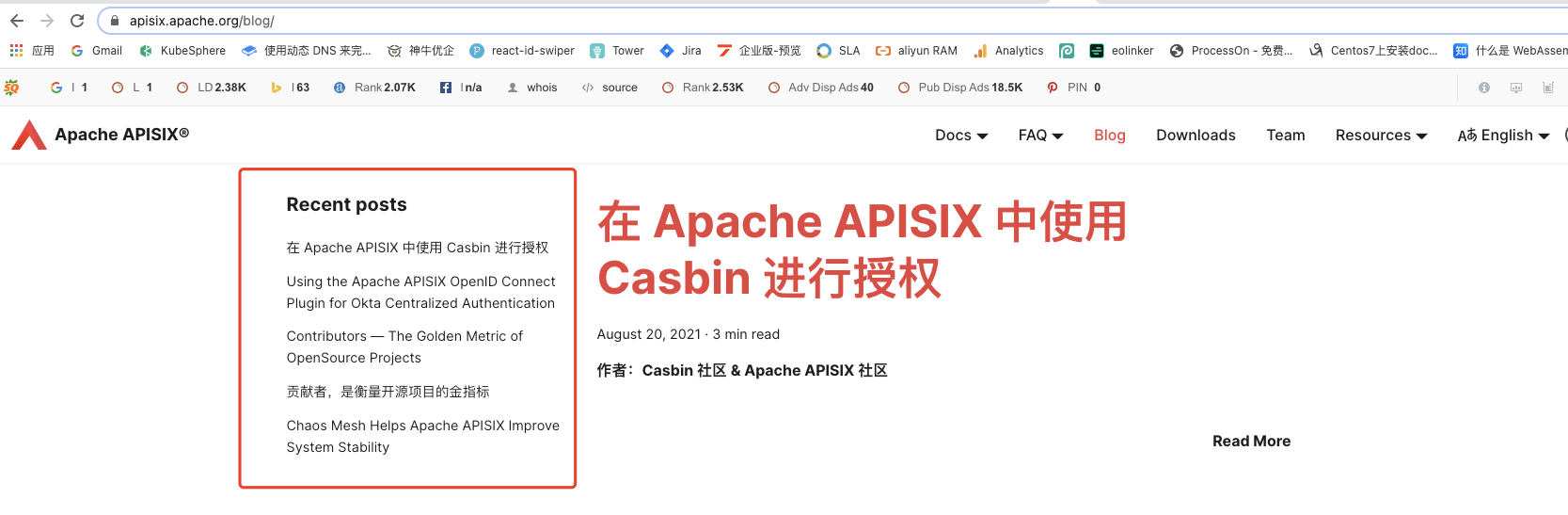Open the source view link

[610, 88]
